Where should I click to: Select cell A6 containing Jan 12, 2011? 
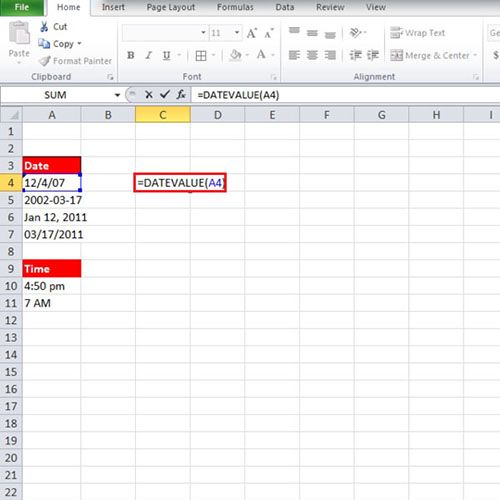coord(52,217)
